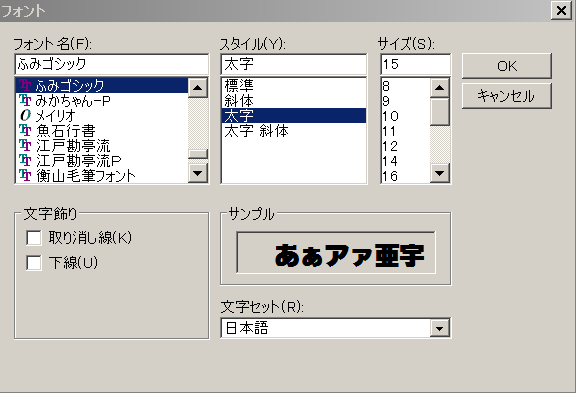
Task: Choose style 標準
Action: 294,86
